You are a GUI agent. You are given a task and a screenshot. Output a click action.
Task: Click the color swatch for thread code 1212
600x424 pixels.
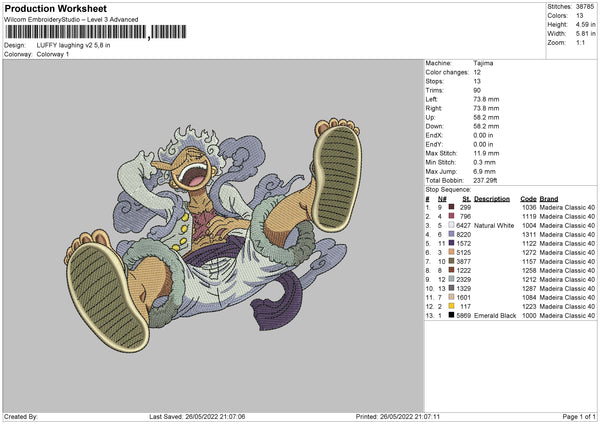[451, 279]
